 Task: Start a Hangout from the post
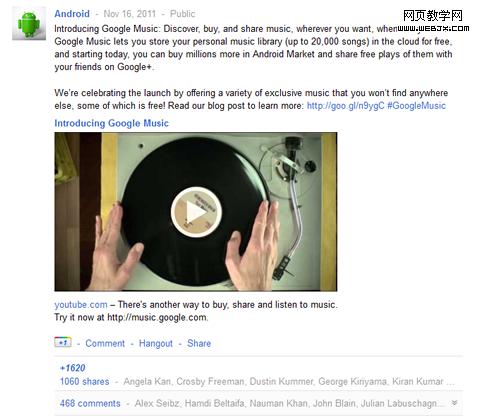(156, 343)
